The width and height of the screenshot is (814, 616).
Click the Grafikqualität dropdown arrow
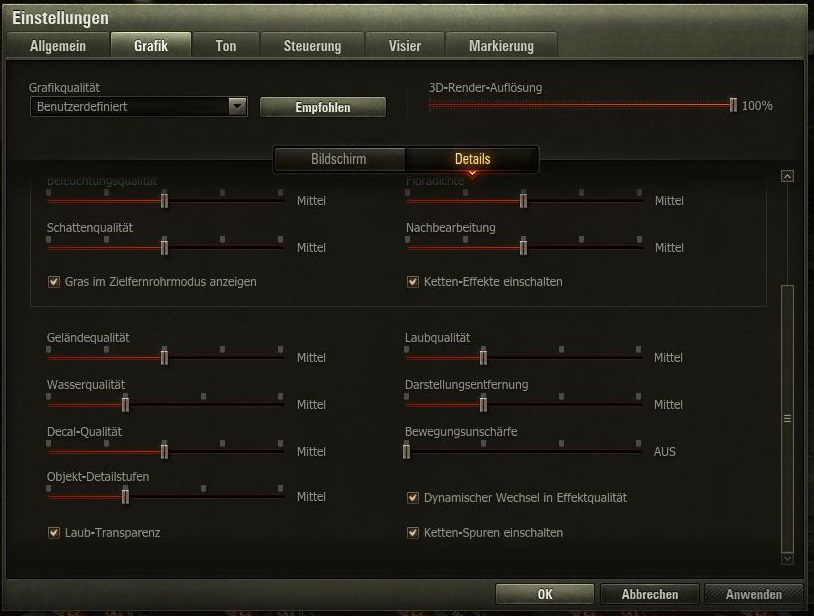pyautogui.click(x=237, y=106)
